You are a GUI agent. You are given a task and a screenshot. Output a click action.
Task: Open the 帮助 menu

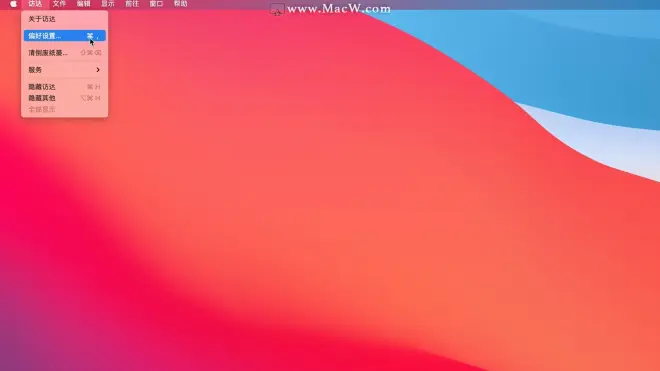coord(181,4)
